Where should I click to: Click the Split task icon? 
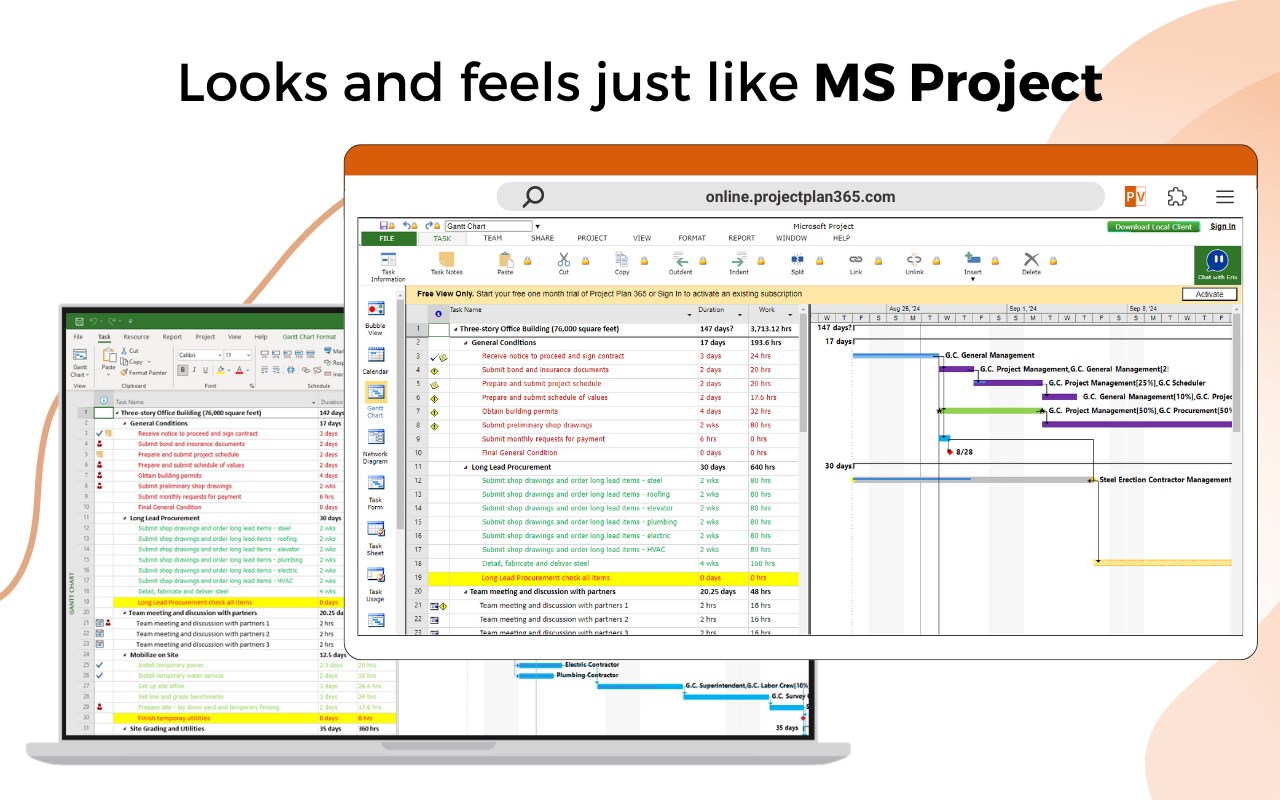(x=797, y=260)
